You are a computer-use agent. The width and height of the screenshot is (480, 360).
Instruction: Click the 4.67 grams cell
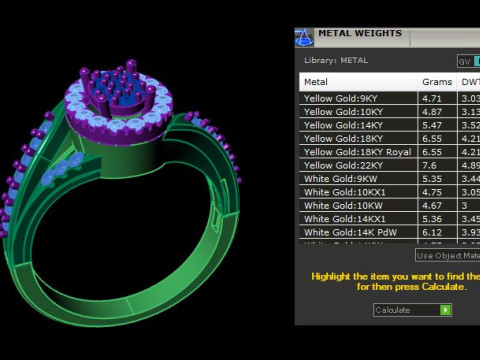click(437, 205)
